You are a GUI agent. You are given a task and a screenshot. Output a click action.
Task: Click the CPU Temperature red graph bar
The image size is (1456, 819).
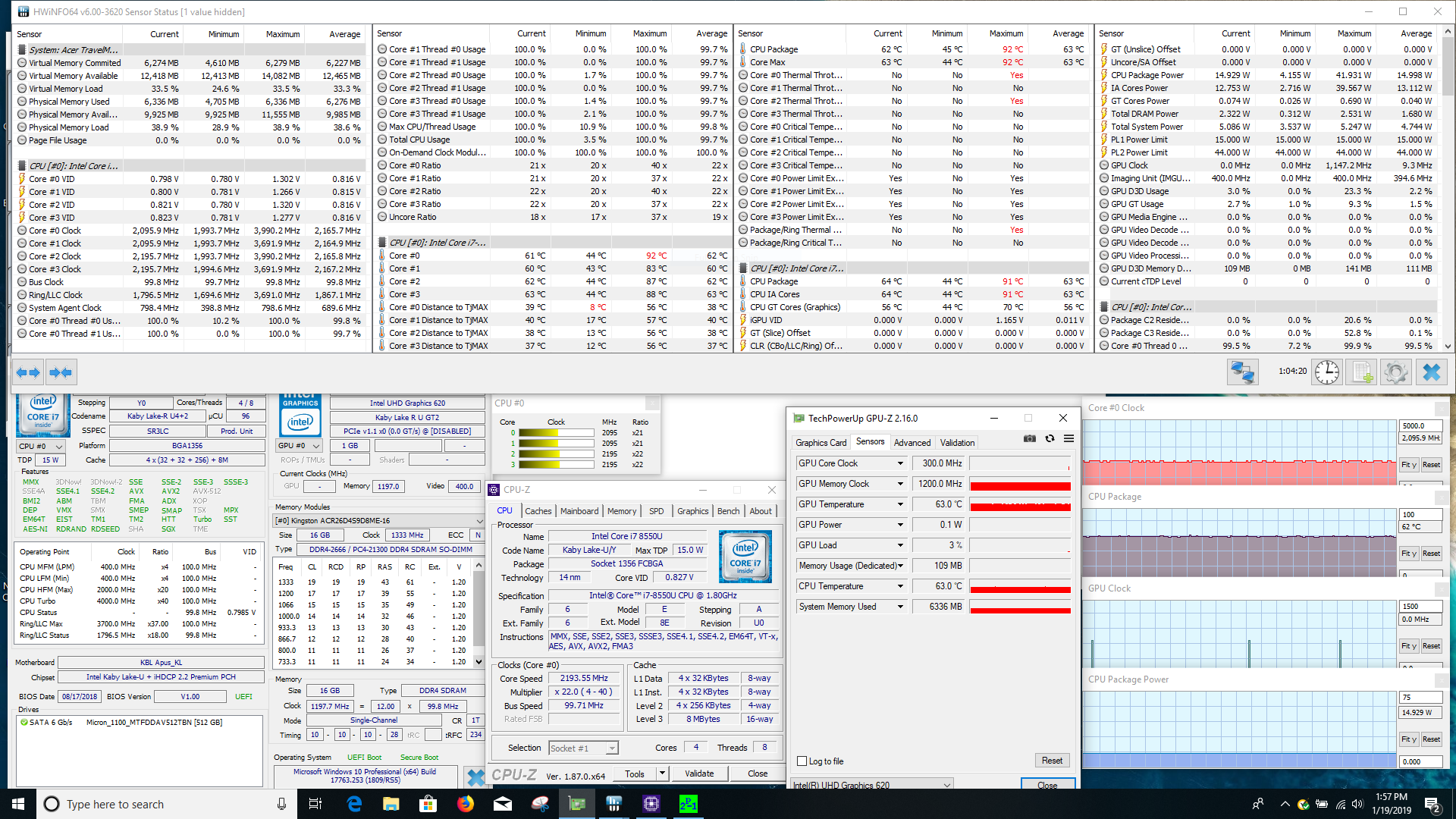coord(1020,588)
